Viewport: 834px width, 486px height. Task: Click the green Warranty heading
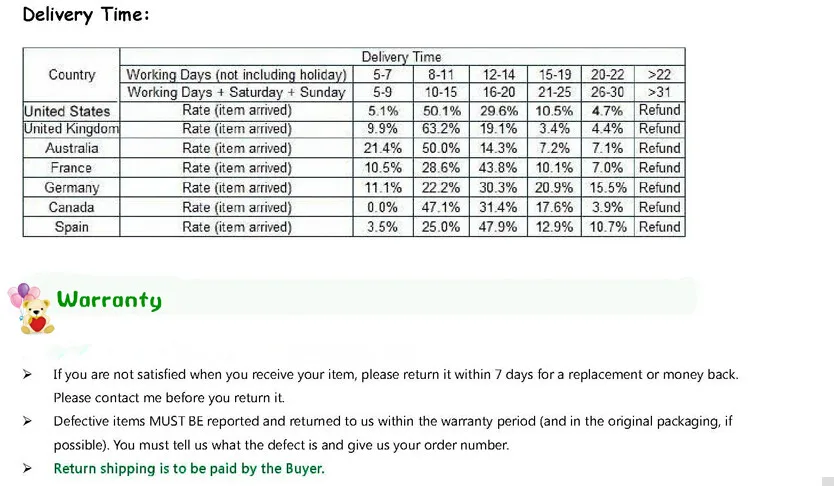(109, 300)
